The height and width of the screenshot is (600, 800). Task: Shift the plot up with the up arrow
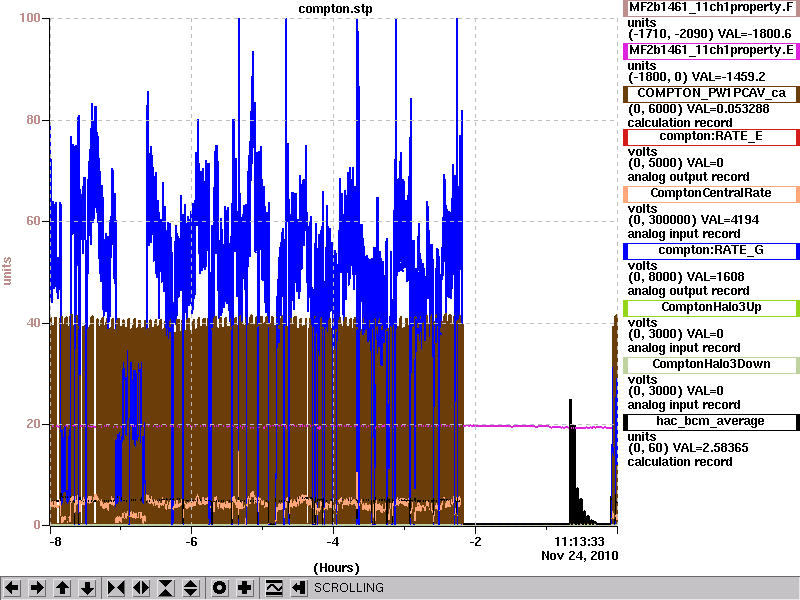click(x=63, y=588)
